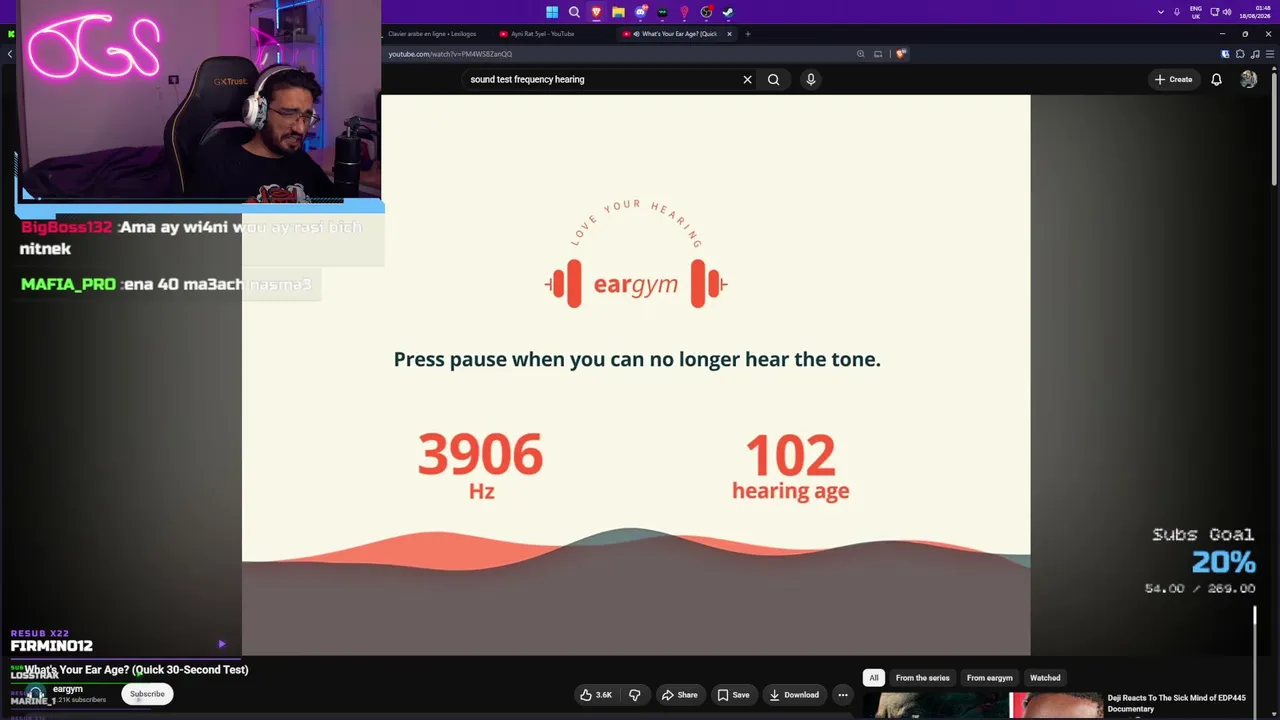This screenshot has height=720, width=1280.
Task: Dislike the ear age video
Action: click(634, 695)
